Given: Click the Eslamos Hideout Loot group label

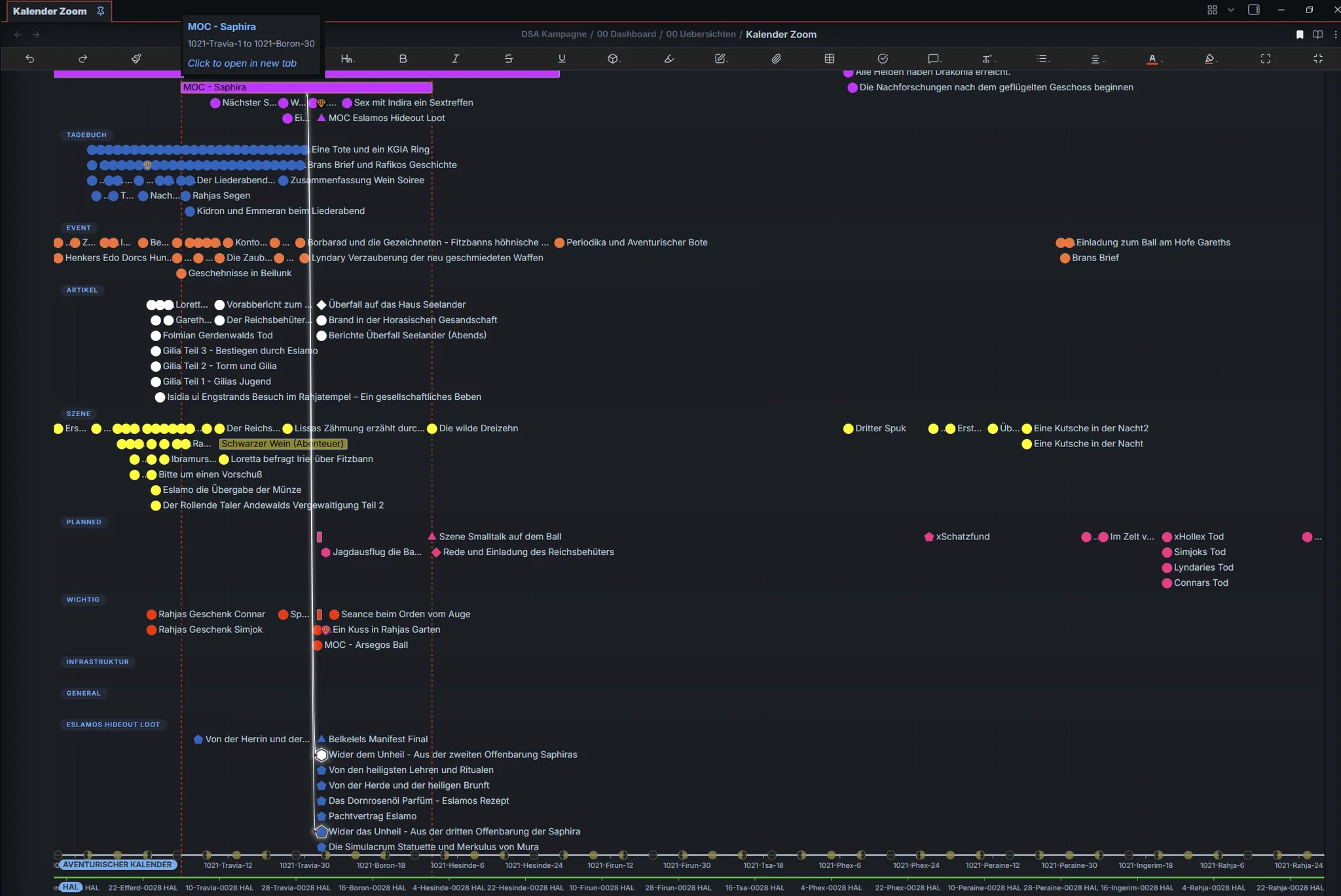Looking at the screenshot, I should coord(113,725).
